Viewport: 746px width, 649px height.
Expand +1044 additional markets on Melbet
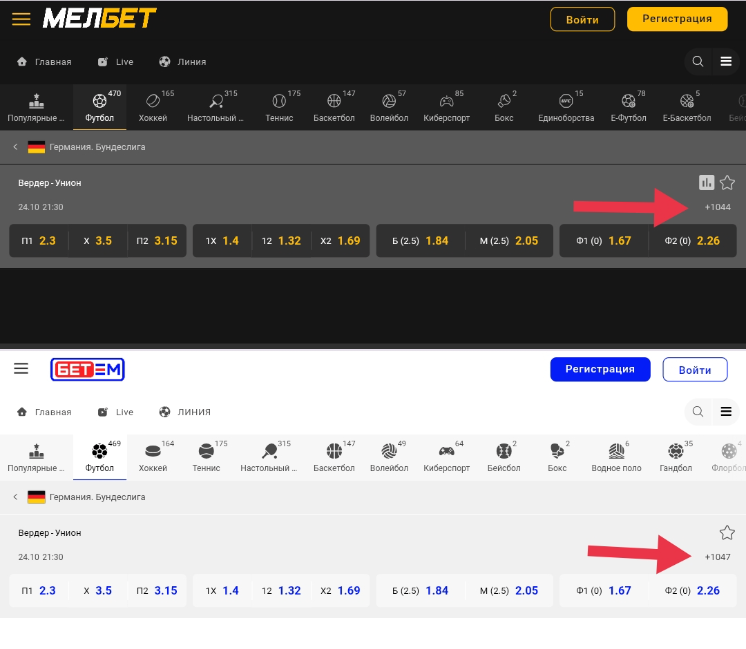tap(717, 207)
